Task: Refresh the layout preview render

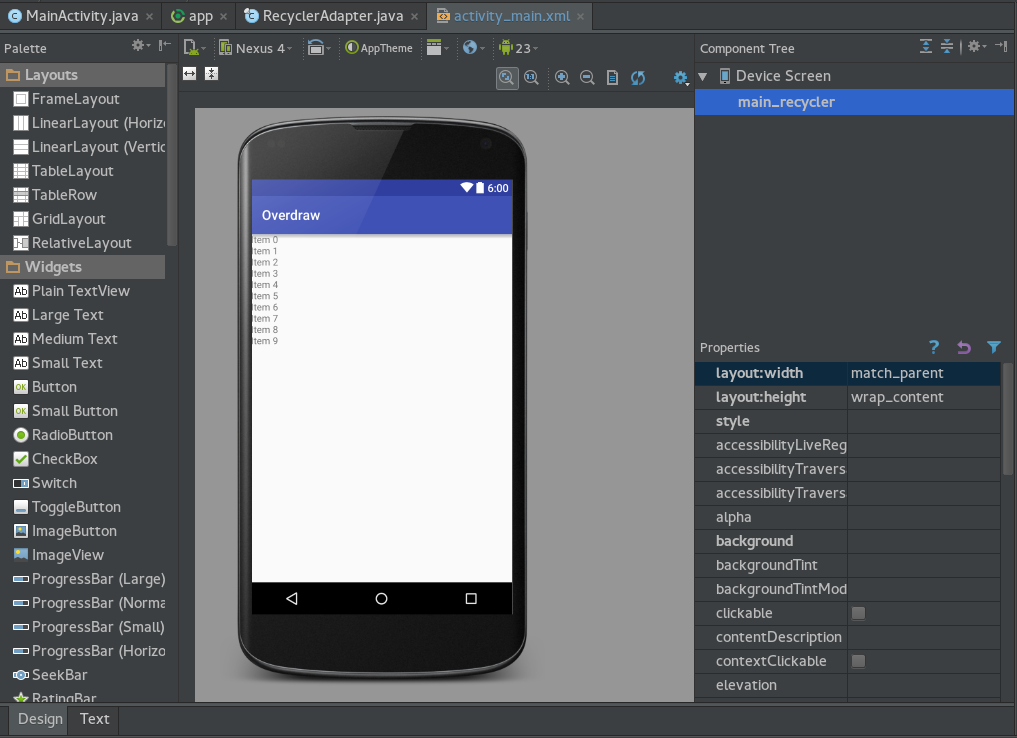Action: 638,77
